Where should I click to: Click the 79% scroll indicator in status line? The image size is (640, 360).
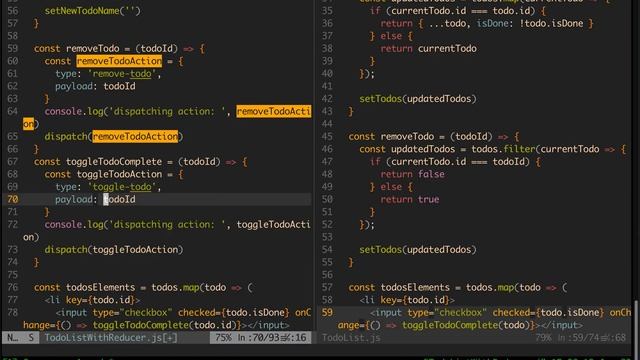tap(543, 338)
